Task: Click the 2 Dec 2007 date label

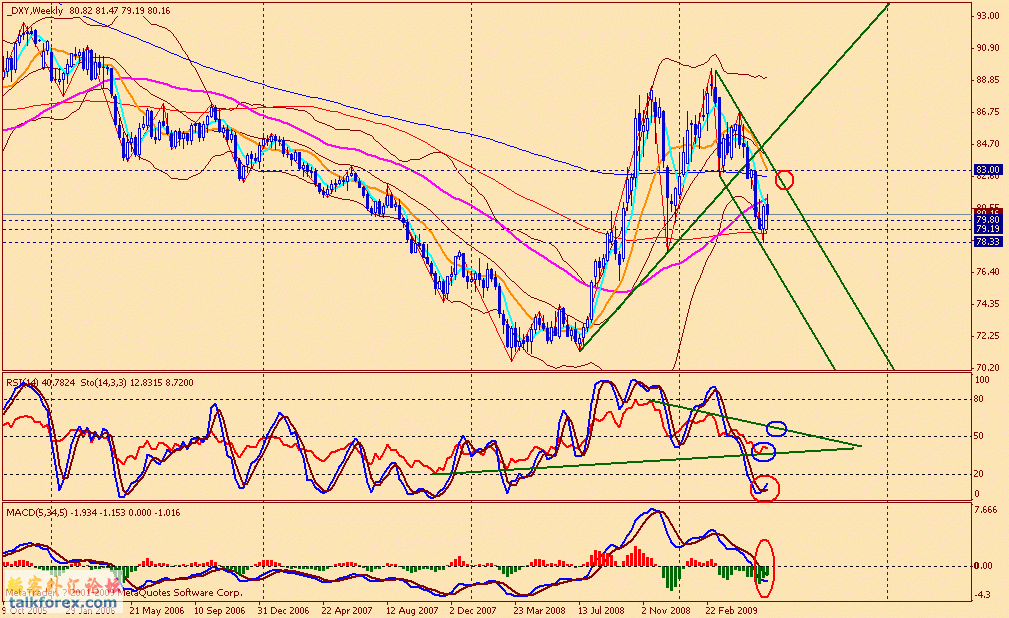Action: coord(473,610)
